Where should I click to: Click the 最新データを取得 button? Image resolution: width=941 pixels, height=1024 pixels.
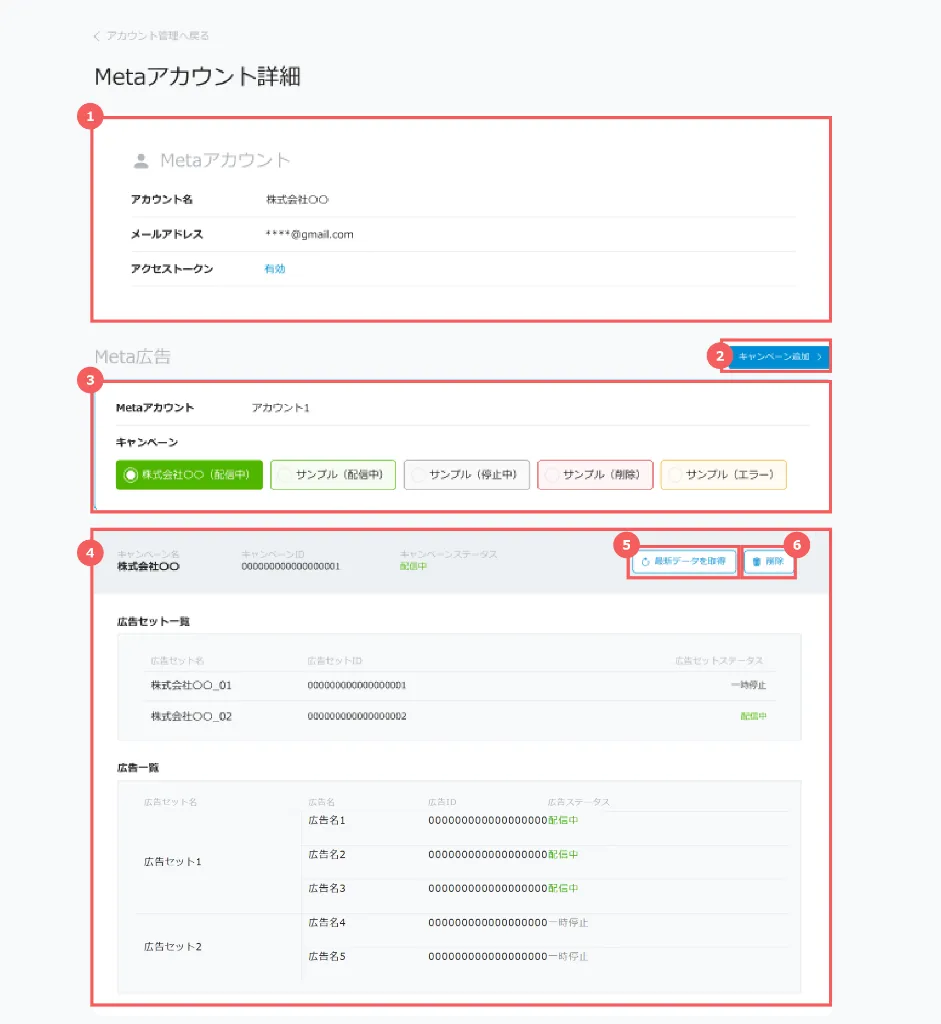[x=684, y=562]
